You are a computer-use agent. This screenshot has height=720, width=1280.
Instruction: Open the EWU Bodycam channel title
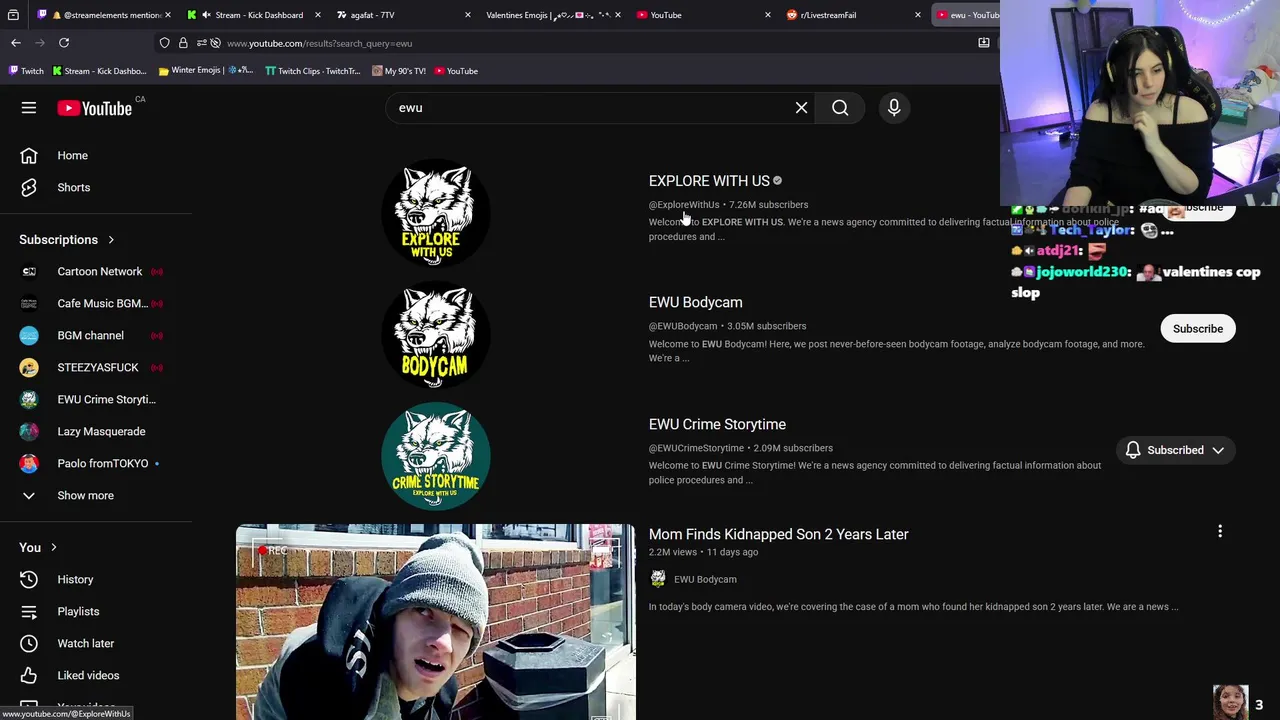pyautogui.click(x=695, y=302)
